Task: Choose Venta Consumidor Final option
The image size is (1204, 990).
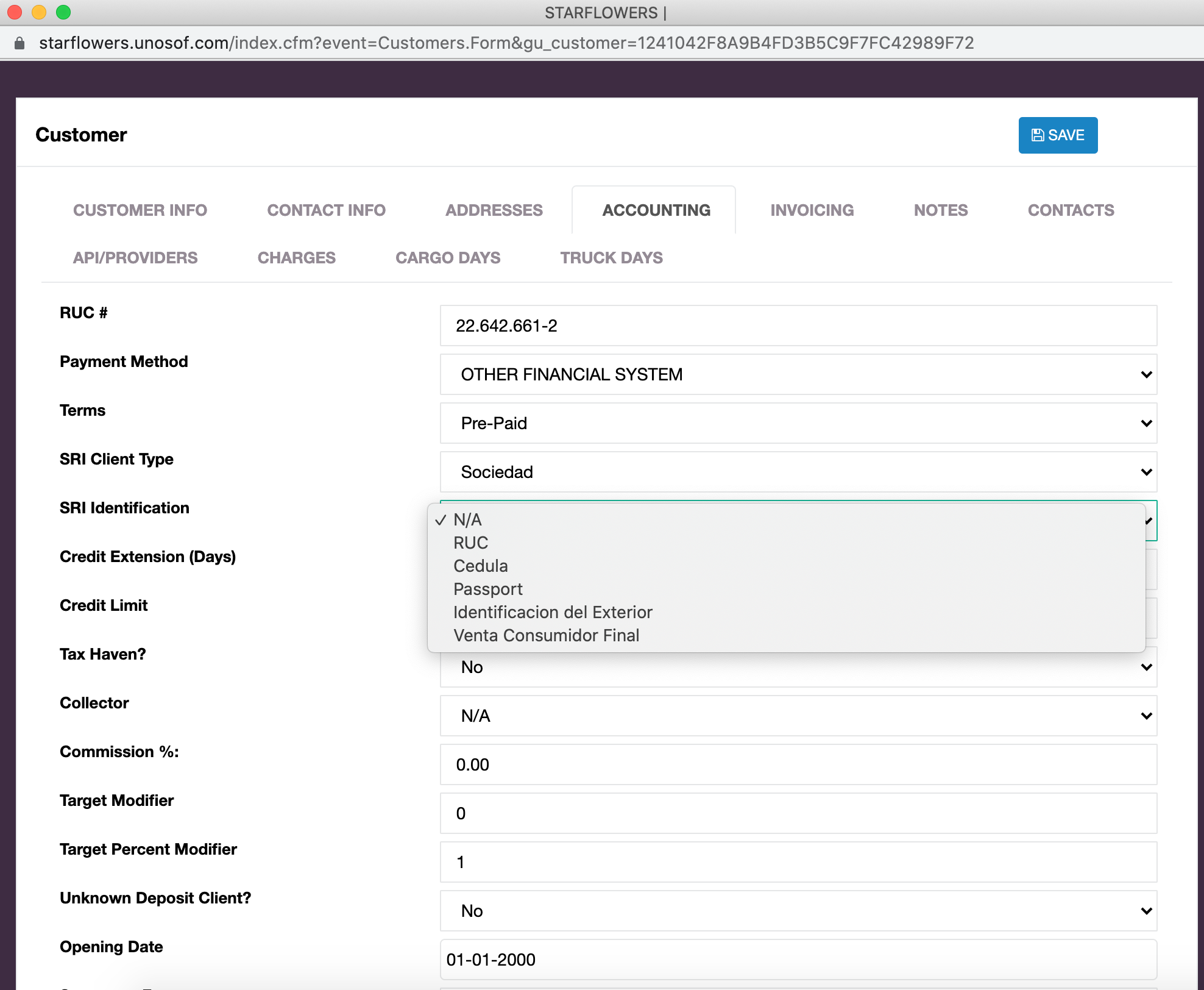Action: pos(546,635)
